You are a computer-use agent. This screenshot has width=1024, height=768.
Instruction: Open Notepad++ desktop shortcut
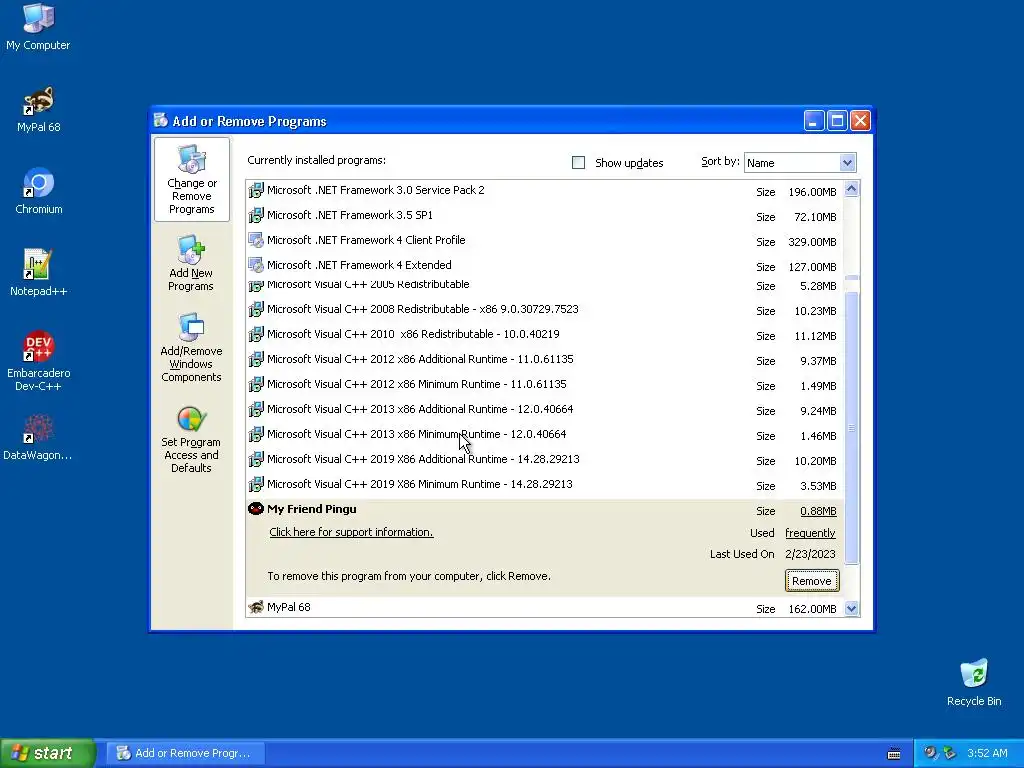(38, 273)
